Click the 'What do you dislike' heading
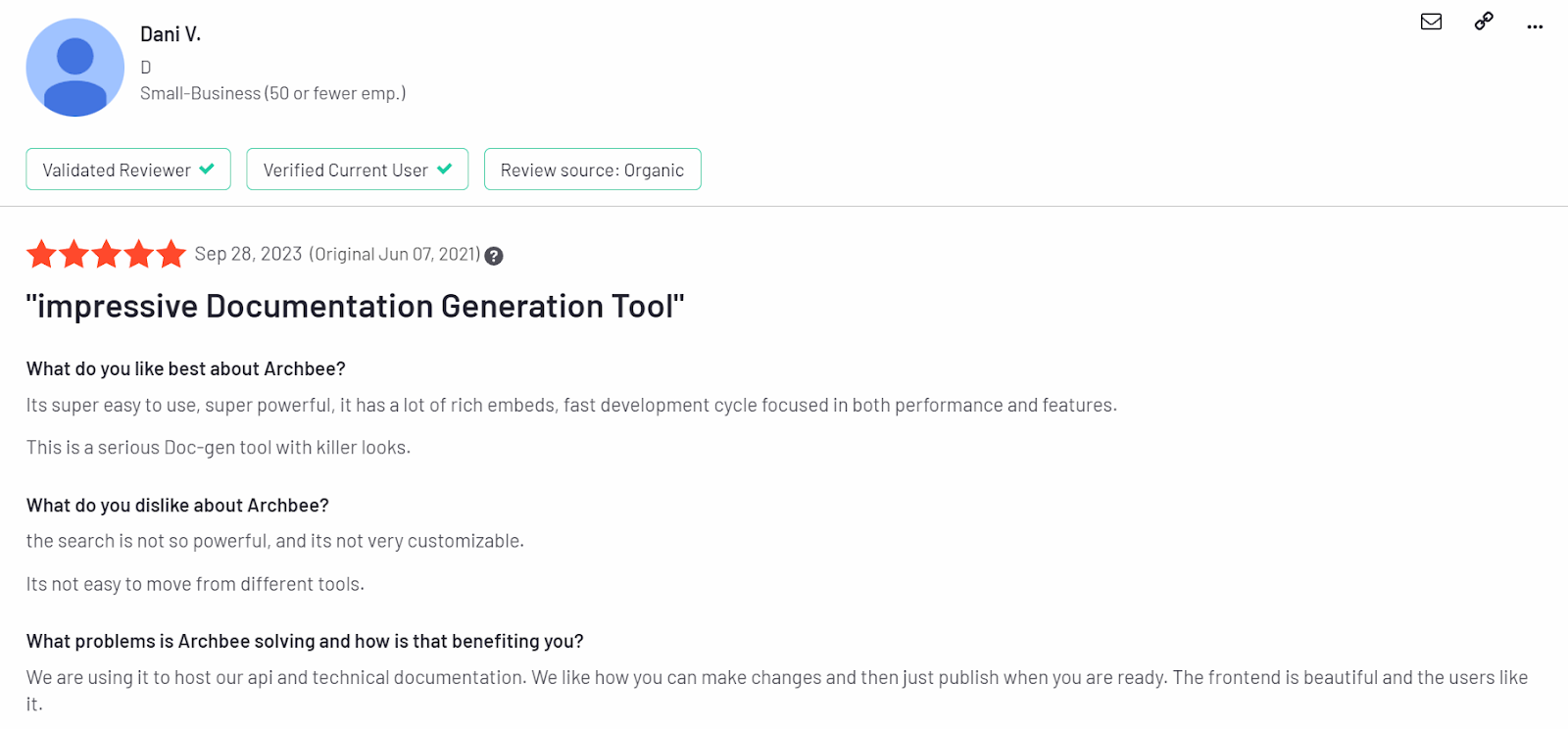Image resolution: width=1568 pixels, height=729 pixels. pos(177,506)
